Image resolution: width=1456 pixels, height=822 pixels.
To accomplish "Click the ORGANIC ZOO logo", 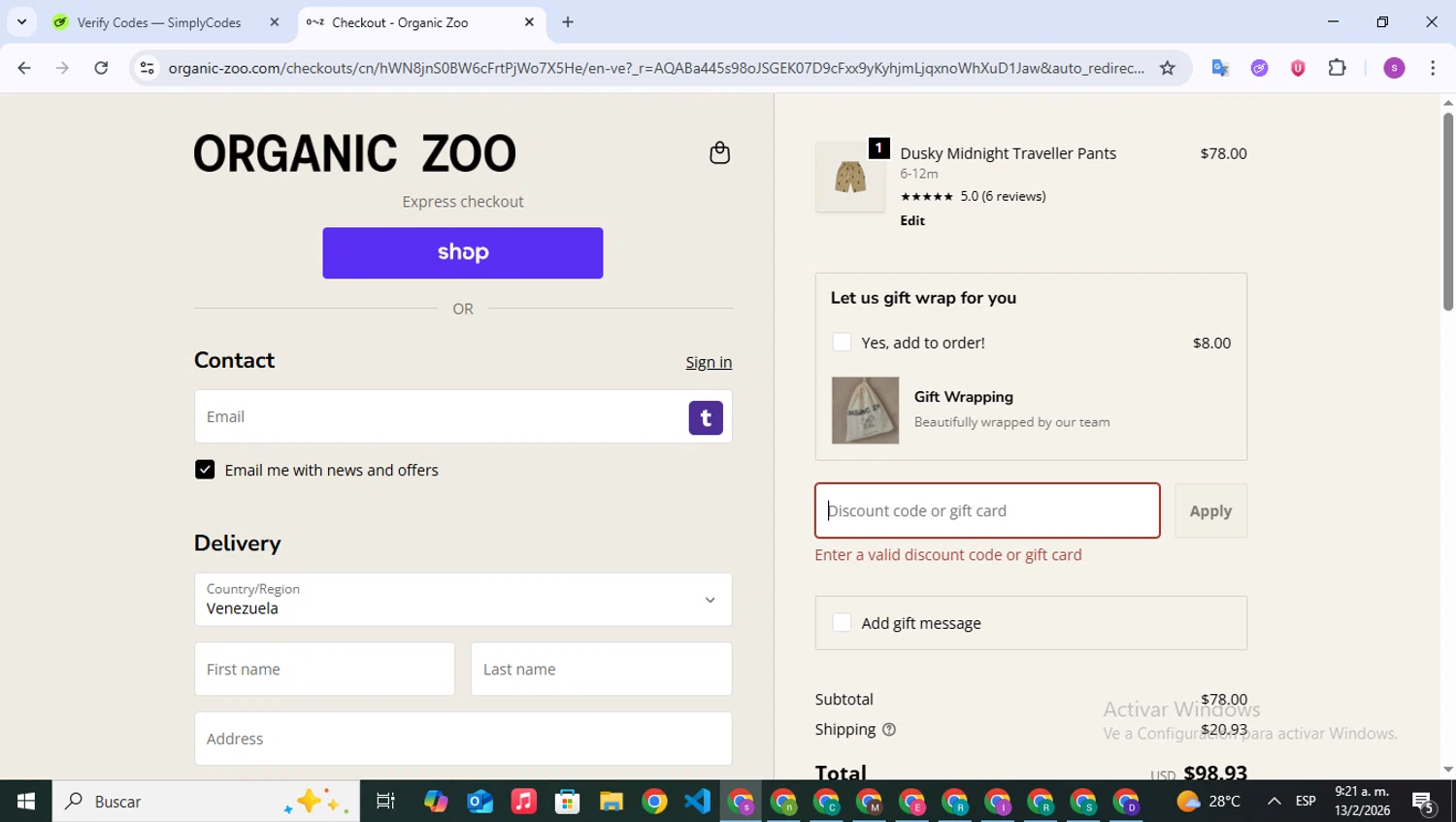I will [x=355, y=153].
